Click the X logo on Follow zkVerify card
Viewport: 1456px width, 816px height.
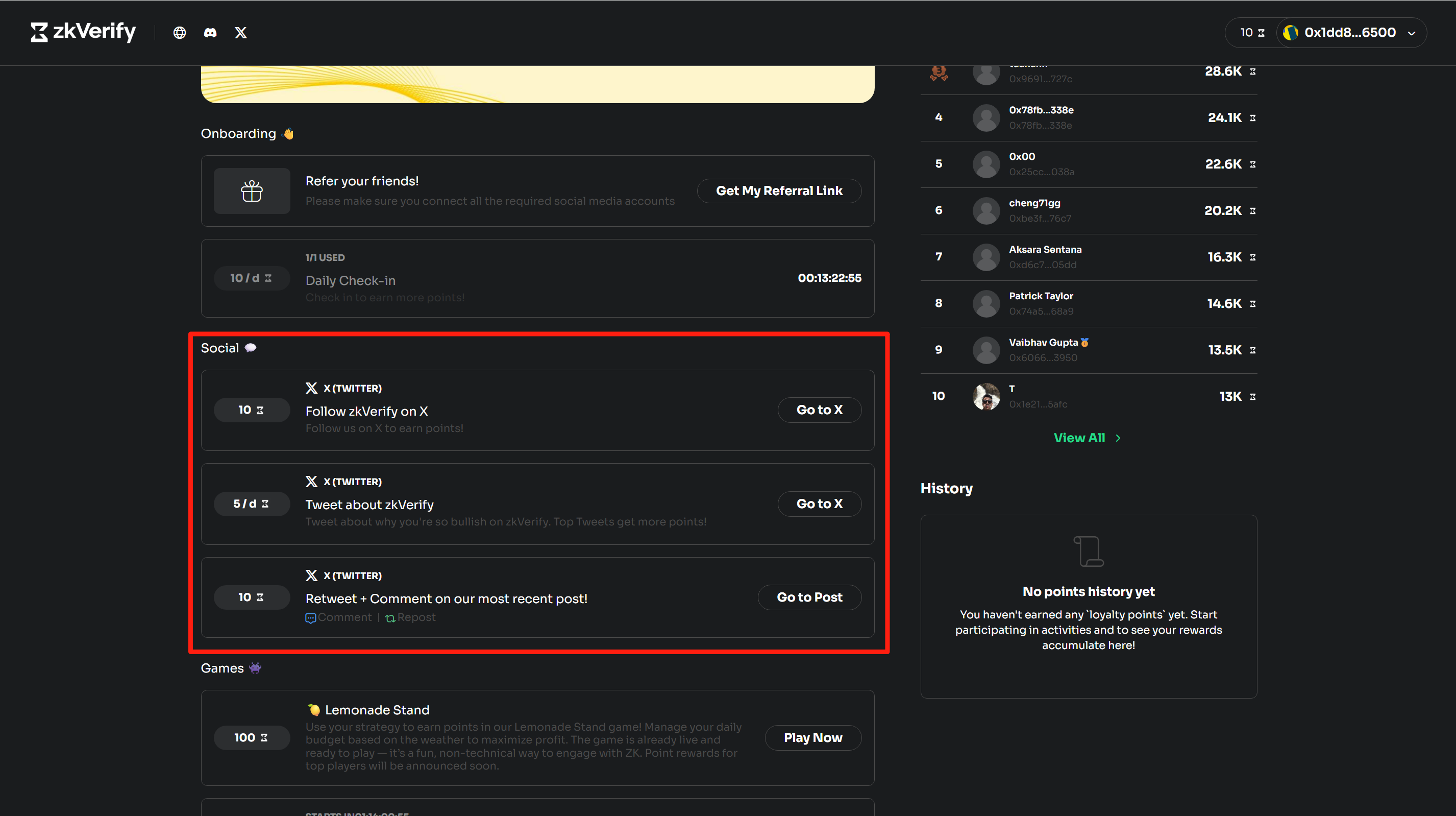[311, 388]
